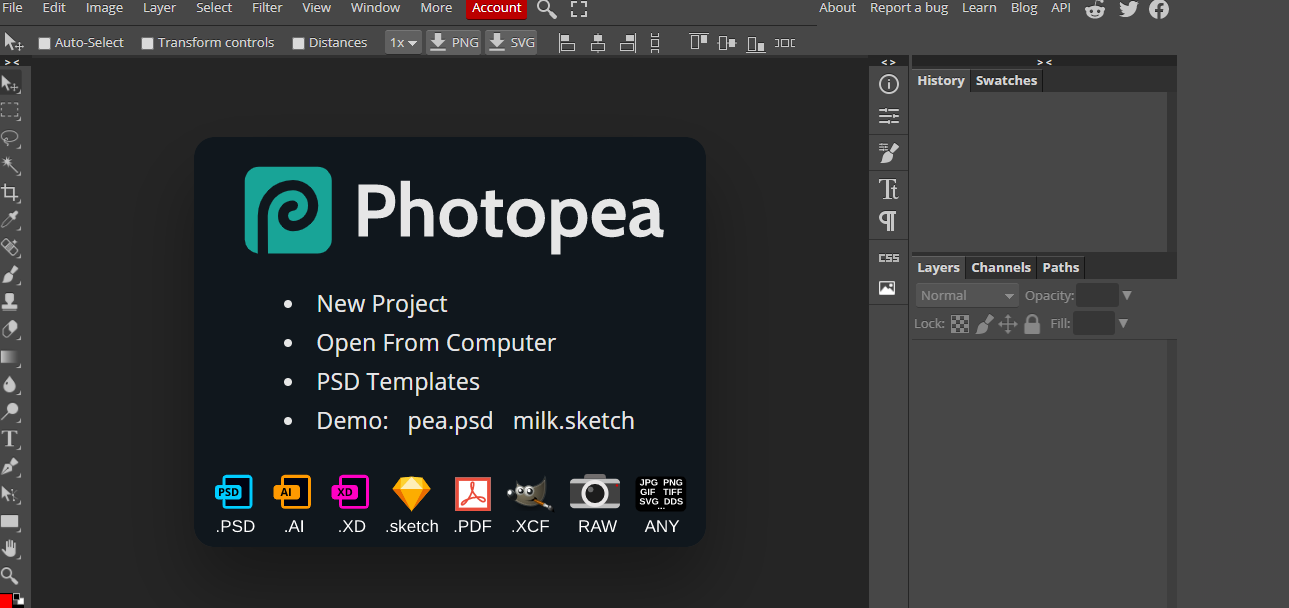The height and width of the screenshot is (608, 1289).
Task: Select the Type tool in left toolbar
Action: pyautogui.click(x=11, y=438)
